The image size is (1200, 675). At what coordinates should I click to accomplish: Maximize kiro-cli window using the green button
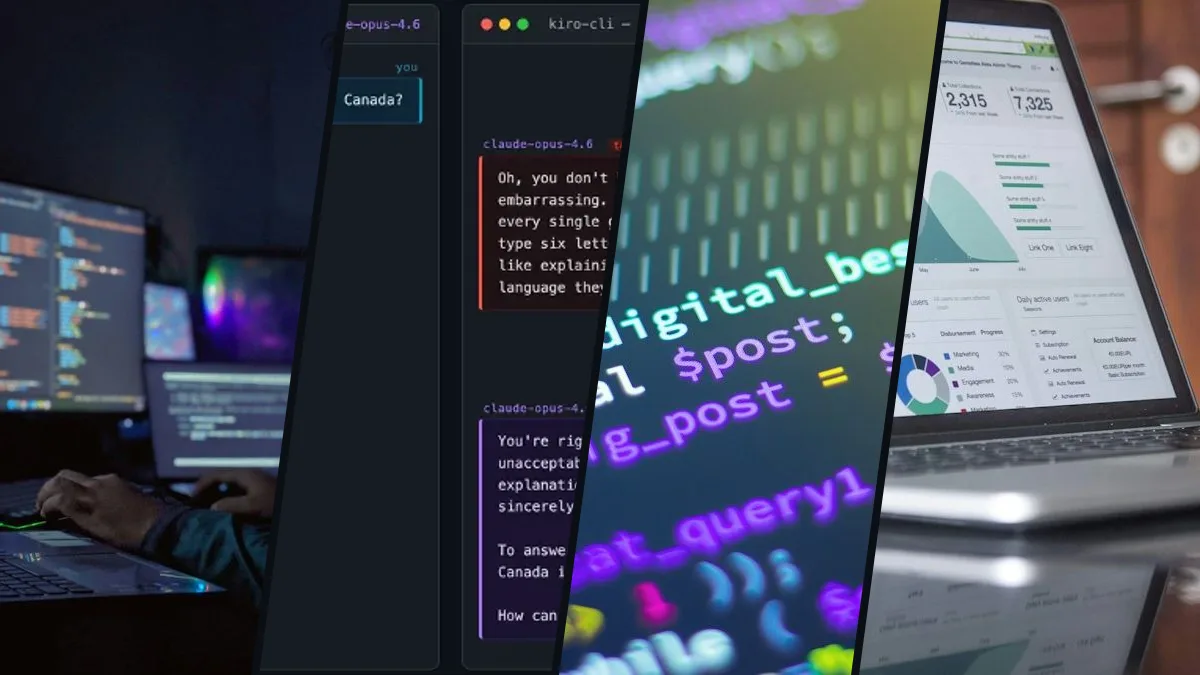pyautogui.click(x=522, y=24)
